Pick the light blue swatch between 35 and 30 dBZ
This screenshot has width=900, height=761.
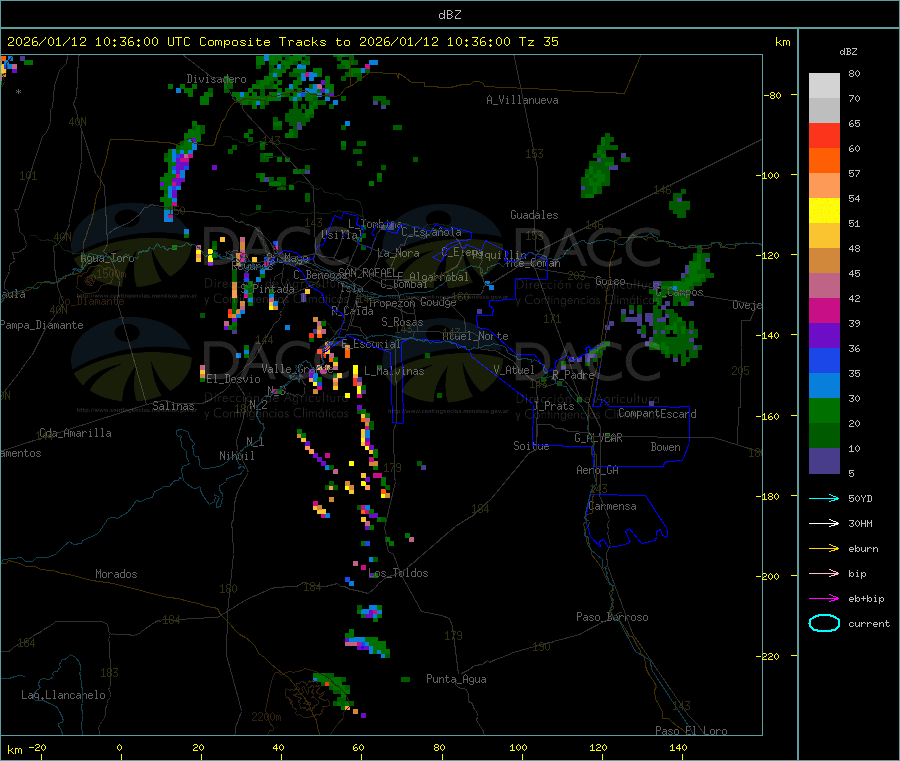point(824,386)
